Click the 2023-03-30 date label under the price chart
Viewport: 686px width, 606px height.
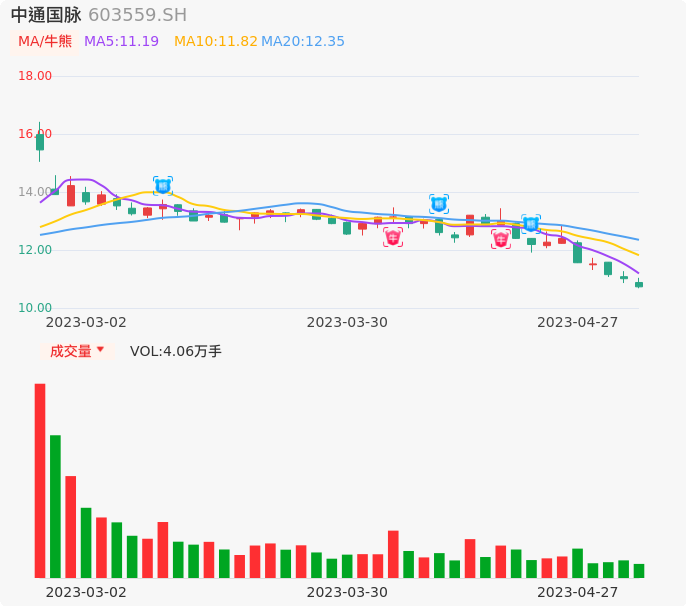coord(347,322)
